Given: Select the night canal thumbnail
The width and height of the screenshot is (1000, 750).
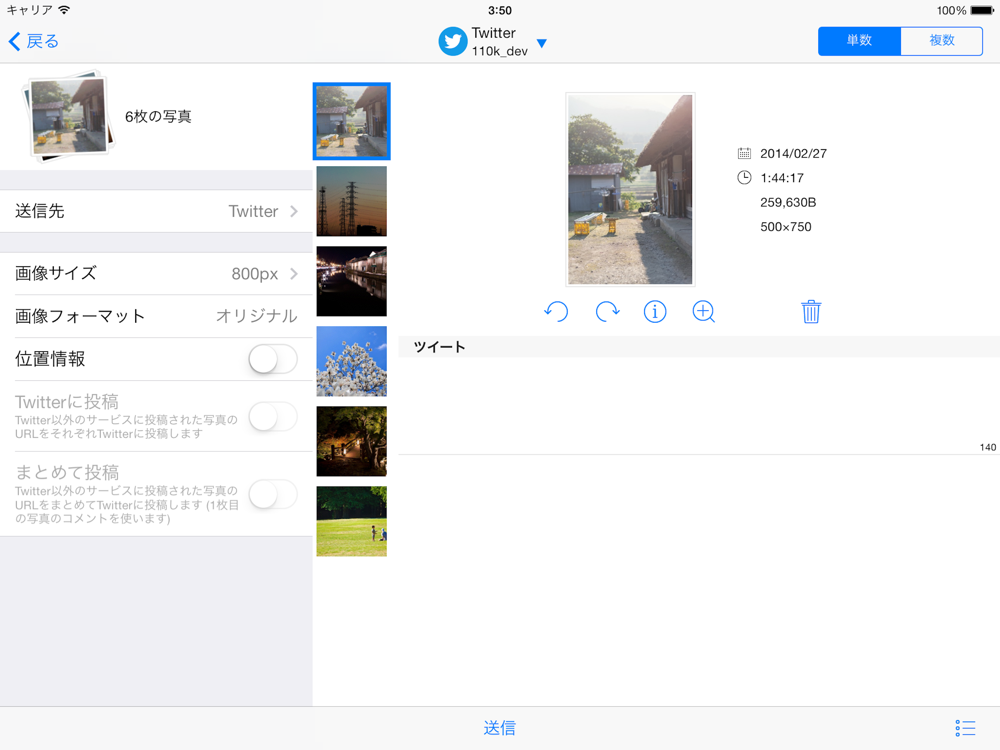Looking at the screenshot, I should 351,281.
